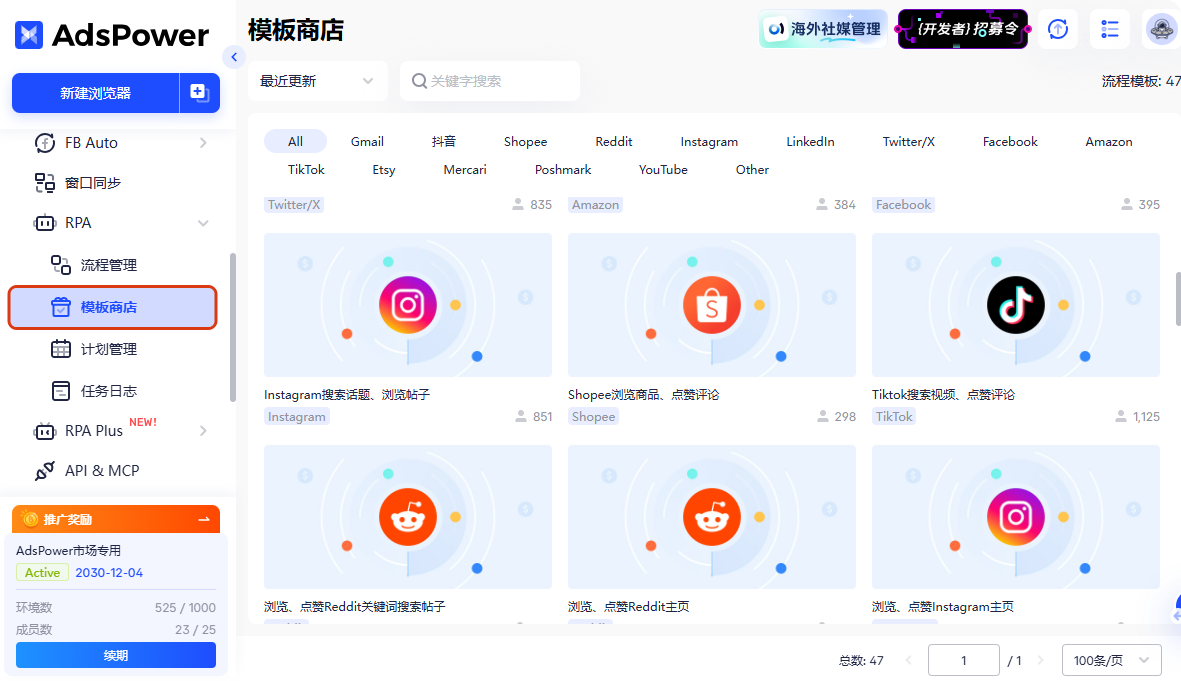Screen dimensions: 1181x681
Task: Click 新建浏览器 button
Action: click(96, 93)
